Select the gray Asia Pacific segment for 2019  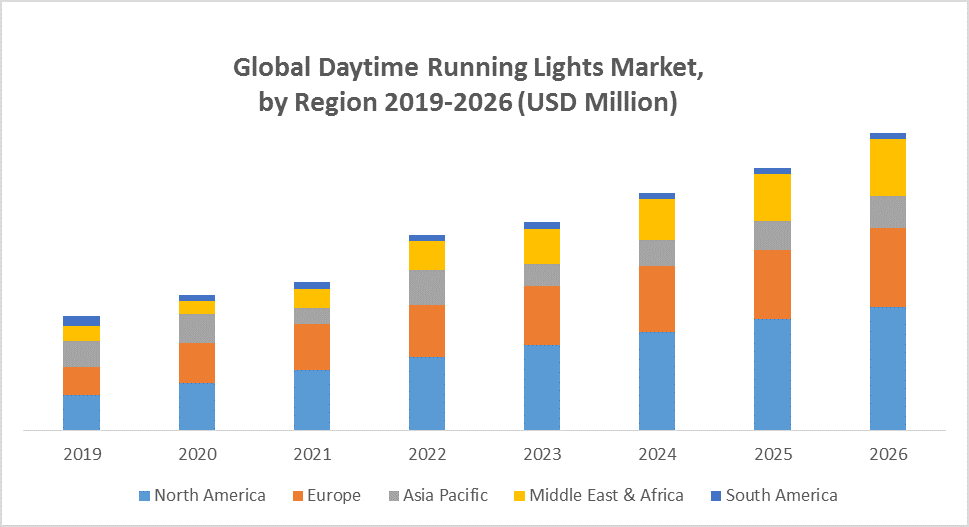[x=82, y=354]
